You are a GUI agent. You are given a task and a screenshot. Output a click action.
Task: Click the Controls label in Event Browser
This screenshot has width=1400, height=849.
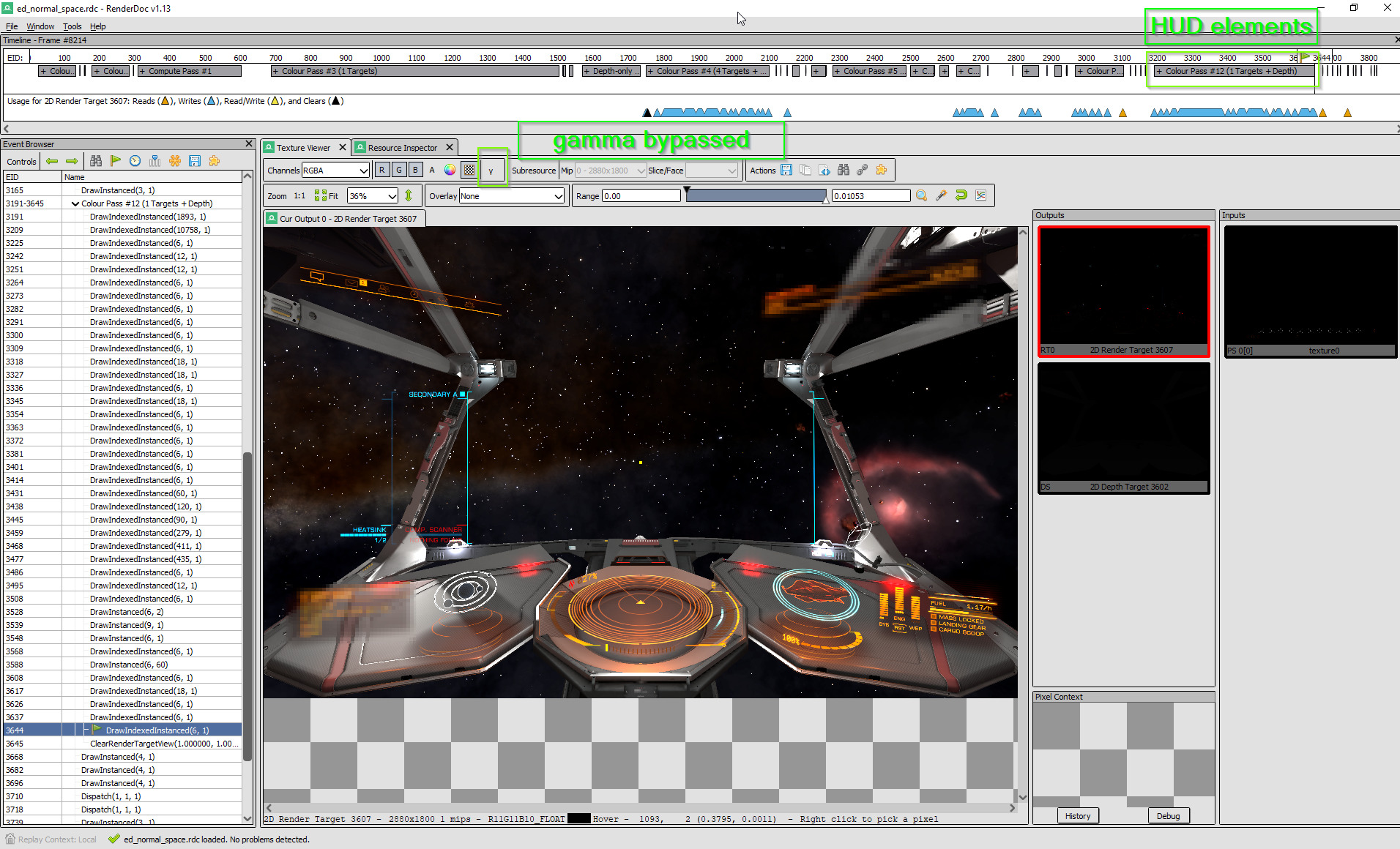click(x=21, y=162)
